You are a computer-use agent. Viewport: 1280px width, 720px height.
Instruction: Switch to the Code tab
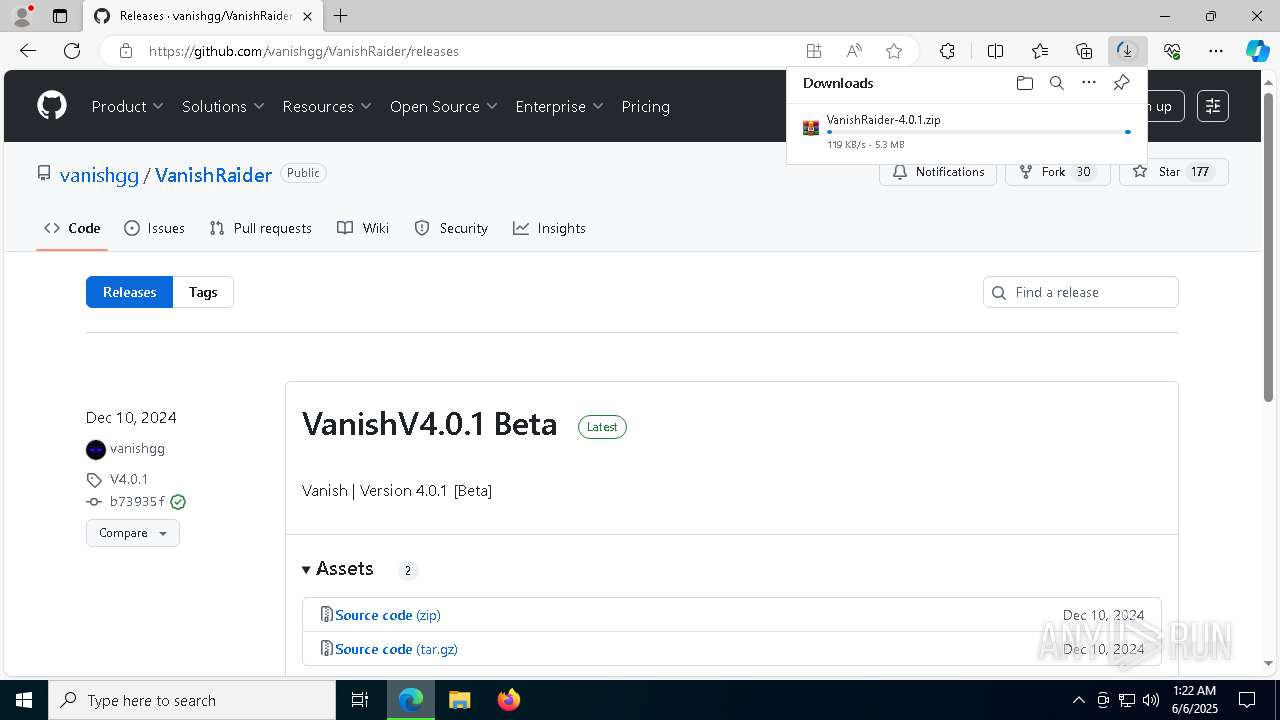pyautogui.click(x=72, y=228)
